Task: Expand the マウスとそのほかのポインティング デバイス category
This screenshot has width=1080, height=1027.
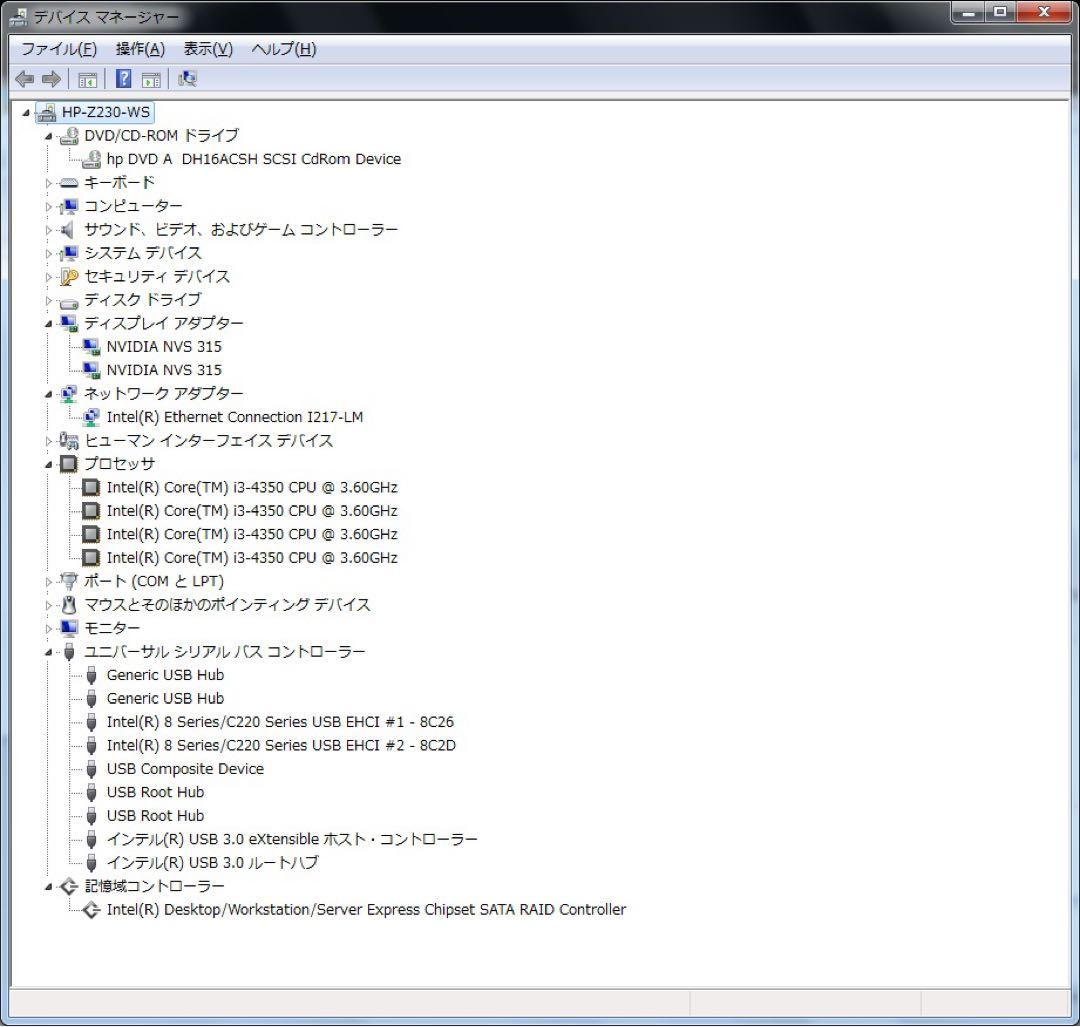Action: [49, 605]
